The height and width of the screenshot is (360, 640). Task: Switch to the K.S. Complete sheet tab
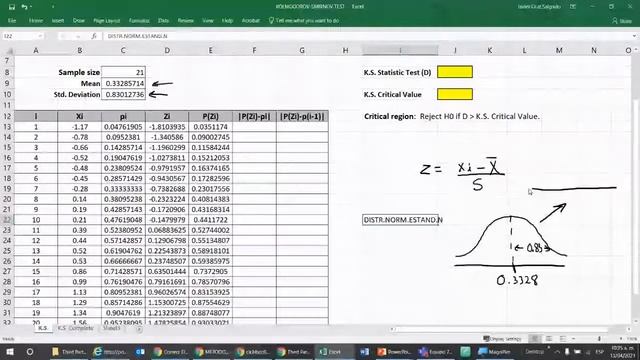(x=76, y=328)
